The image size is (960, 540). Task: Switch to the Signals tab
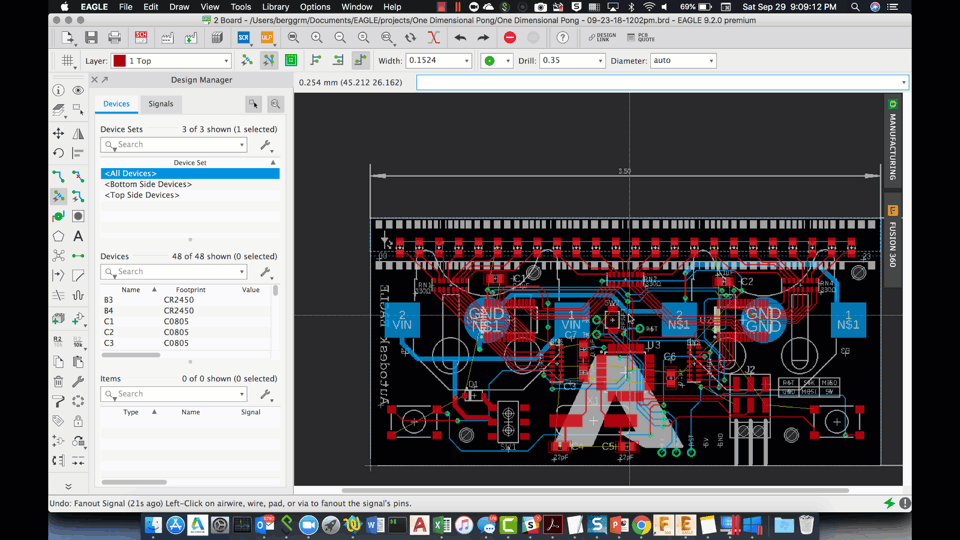click(160, 104)
